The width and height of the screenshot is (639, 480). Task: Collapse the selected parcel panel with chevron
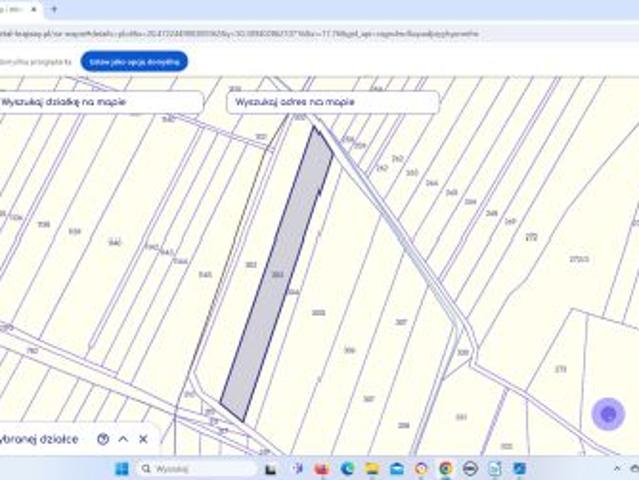pos(123,438)
